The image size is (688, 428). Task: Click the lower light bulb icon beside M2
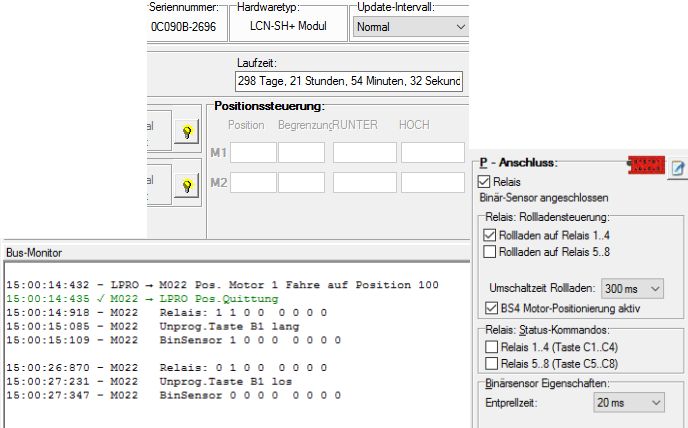[185, 186]
